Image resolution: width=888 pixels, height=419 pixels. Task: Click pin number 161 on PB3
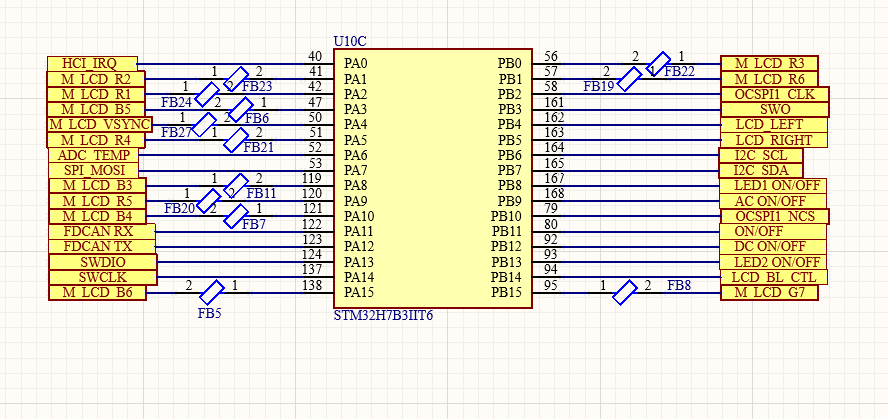(554, 102)
